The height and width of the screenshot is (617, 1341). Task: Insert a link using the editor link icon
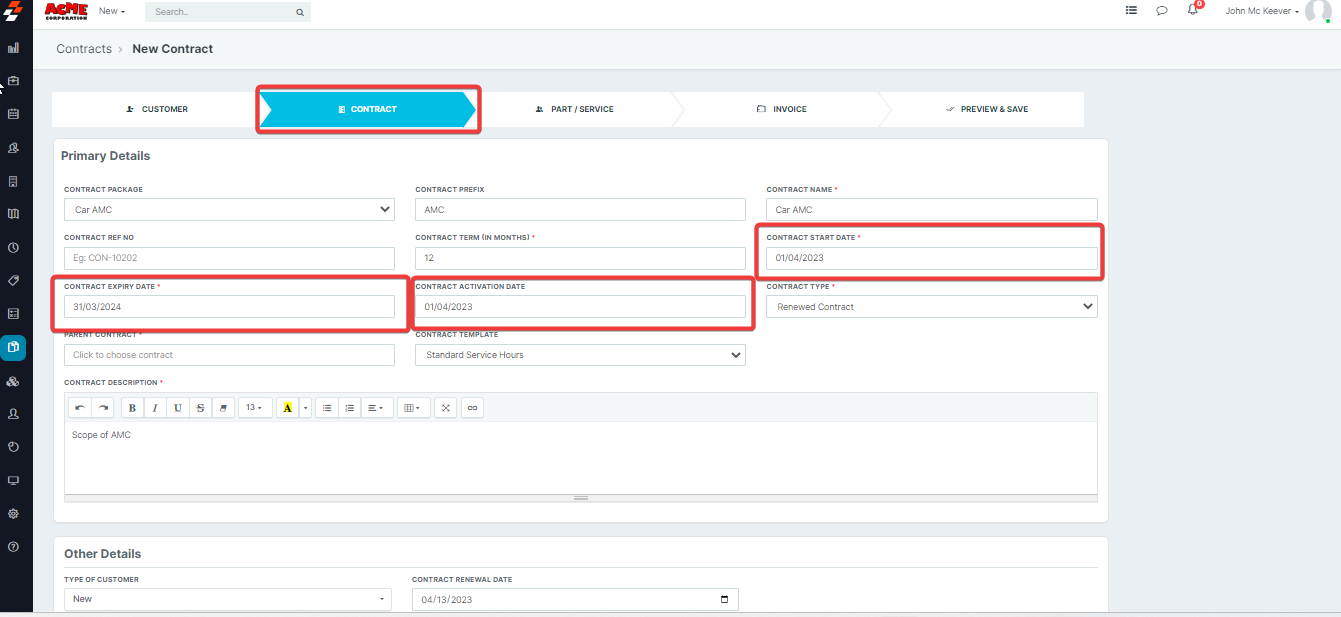473,408
